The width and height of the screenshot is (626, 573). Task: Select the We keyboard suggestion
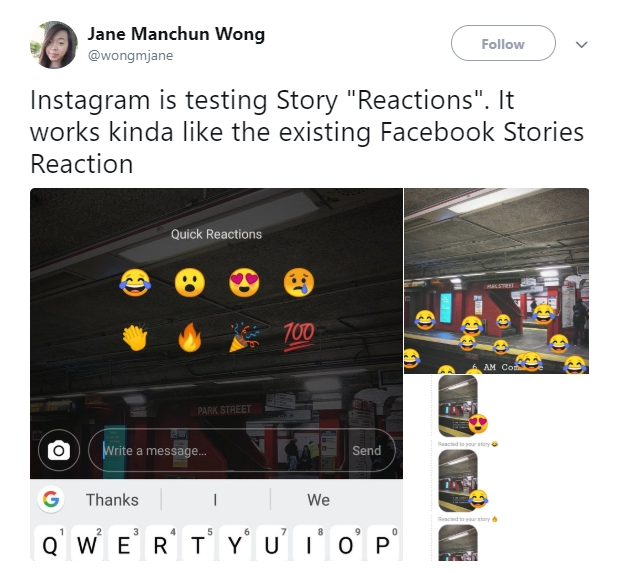click(x=318, y=500)
